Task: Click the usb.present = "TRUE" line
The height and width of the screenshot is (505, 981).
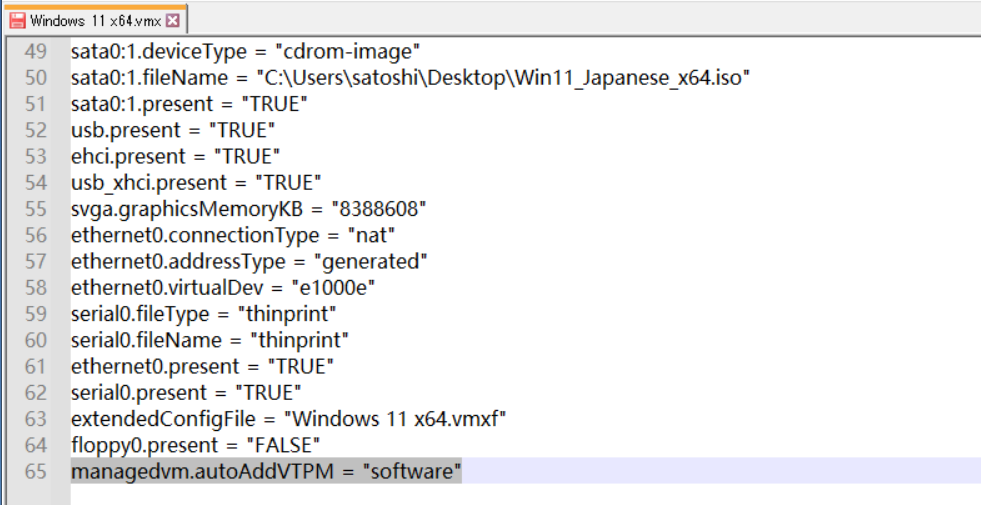Action: pyautogui.click(x=173, y=130)
